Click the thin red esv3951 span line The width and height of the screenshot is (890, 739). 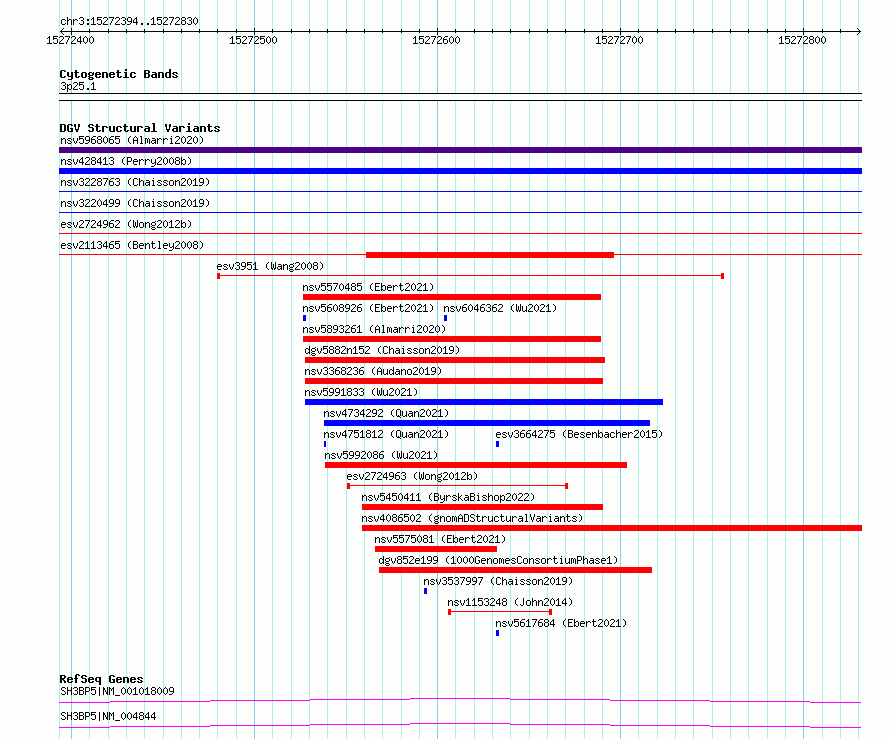[x=471, y=276]
